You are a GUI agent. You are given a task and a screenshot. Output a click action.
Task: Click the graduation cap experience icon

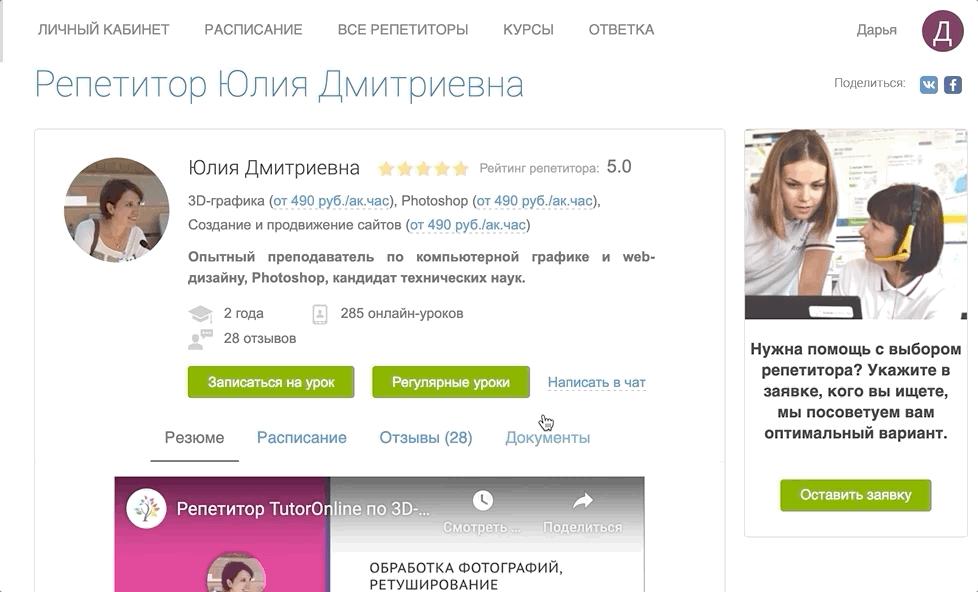[200, 313]
